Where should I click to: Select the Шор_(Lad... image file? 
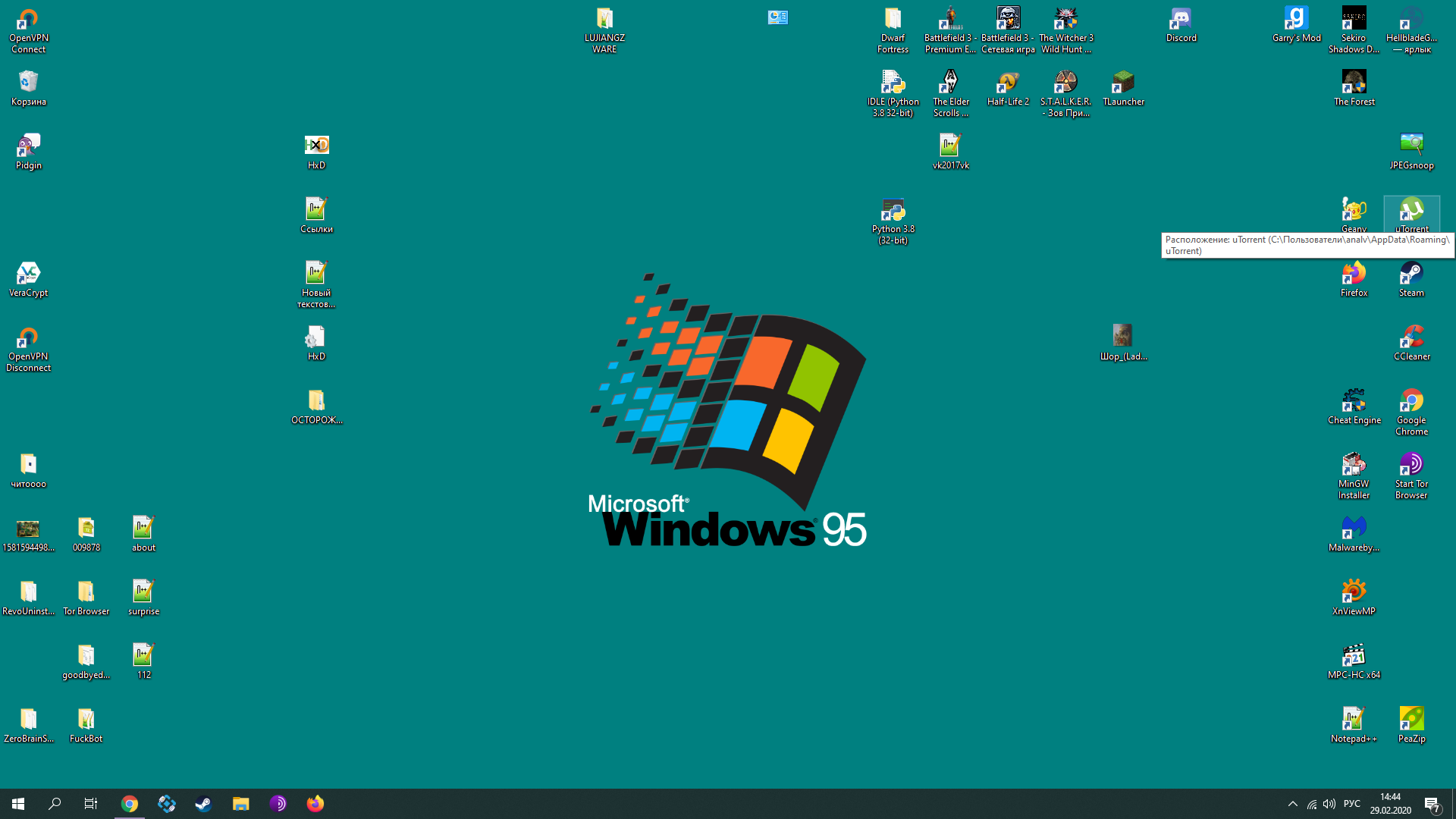click(1123, 343)
